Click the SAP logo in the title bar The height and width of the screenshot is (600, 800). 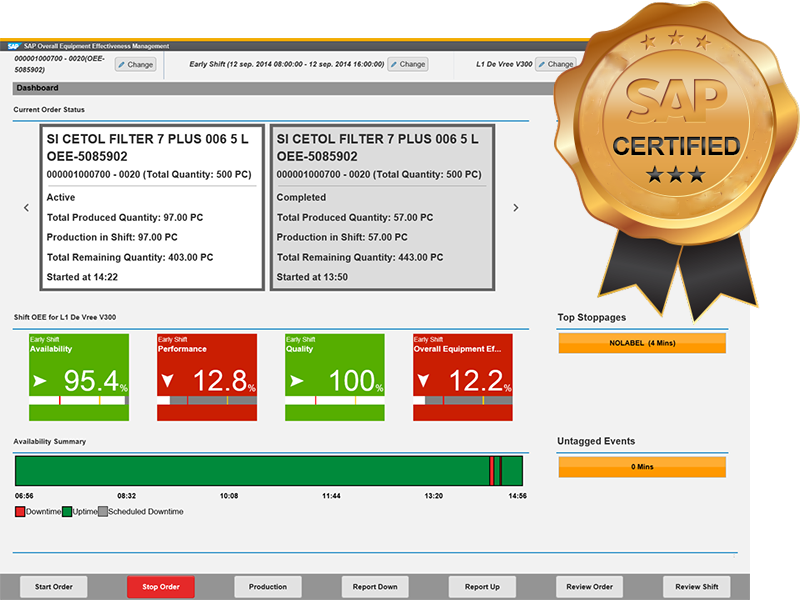coord(14,45)
